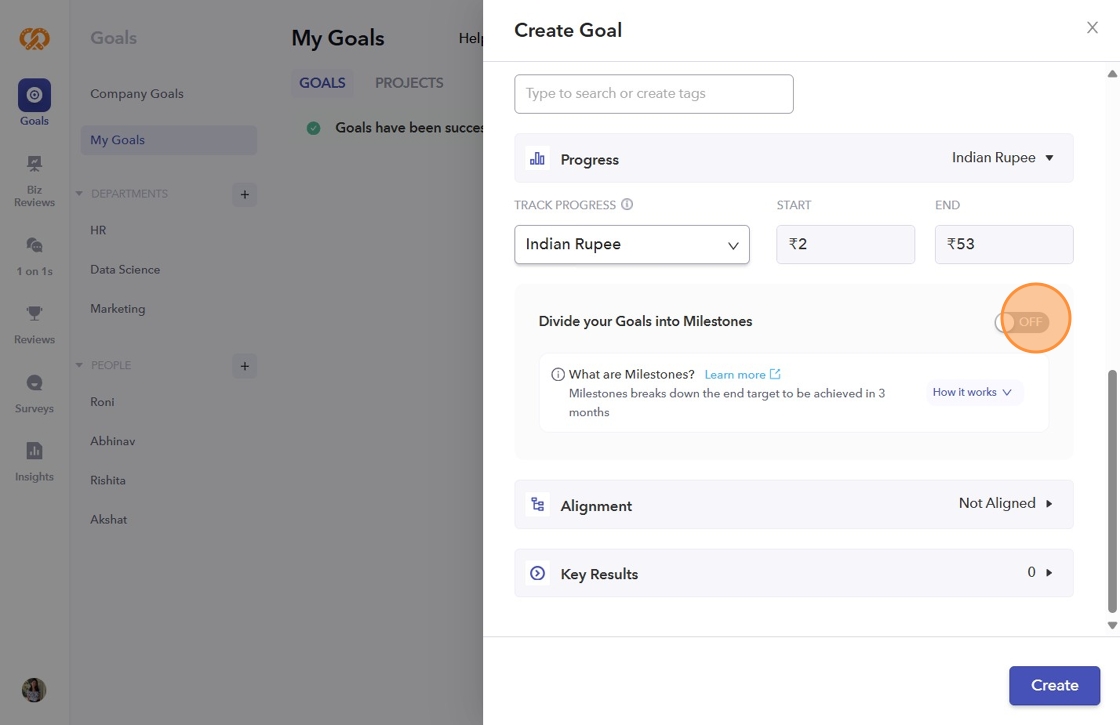Click the user avatar at bottom left
This screenshot has width=1120, height=725.
pyautogui.click(x=34, y=690)
